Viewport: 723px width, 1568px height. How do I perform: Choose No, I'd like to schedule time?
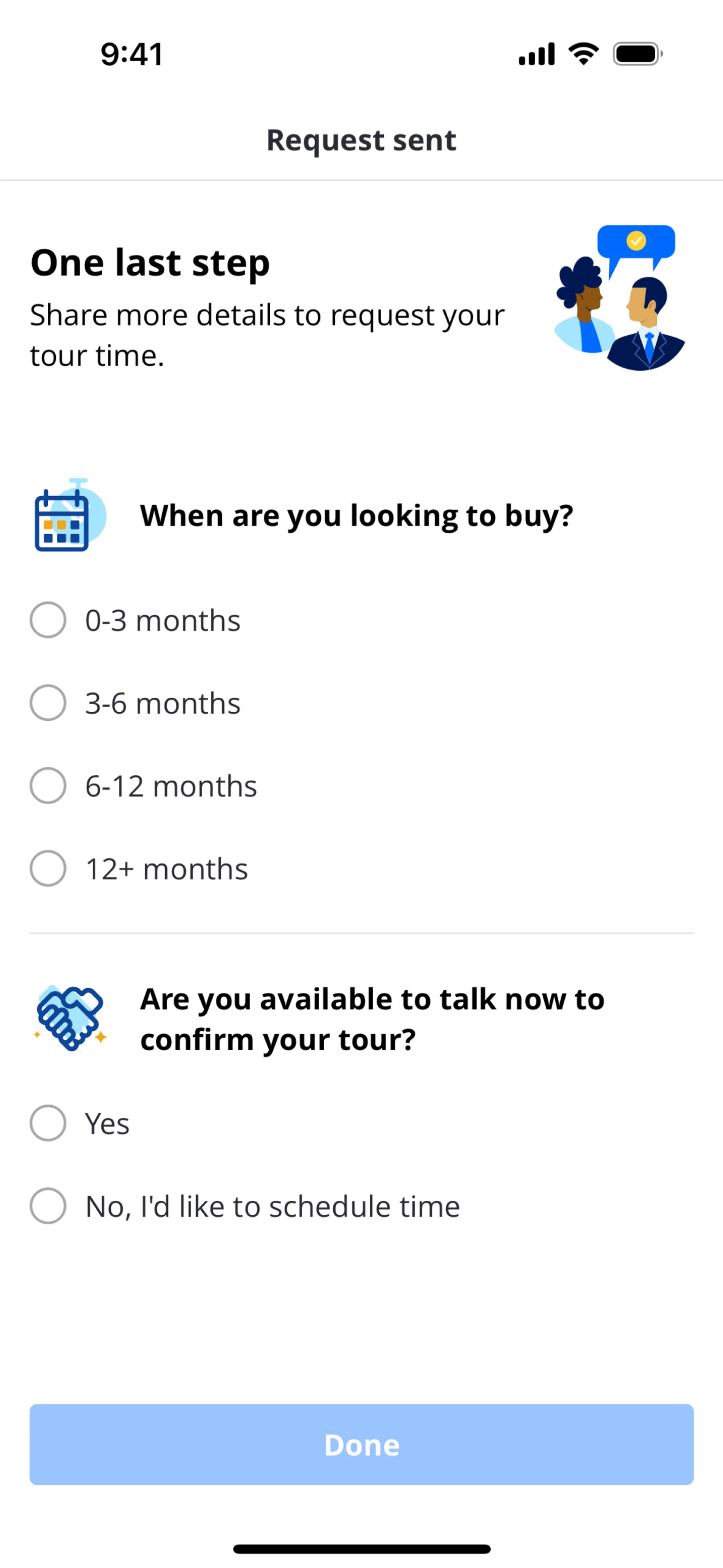(48, 1206)
